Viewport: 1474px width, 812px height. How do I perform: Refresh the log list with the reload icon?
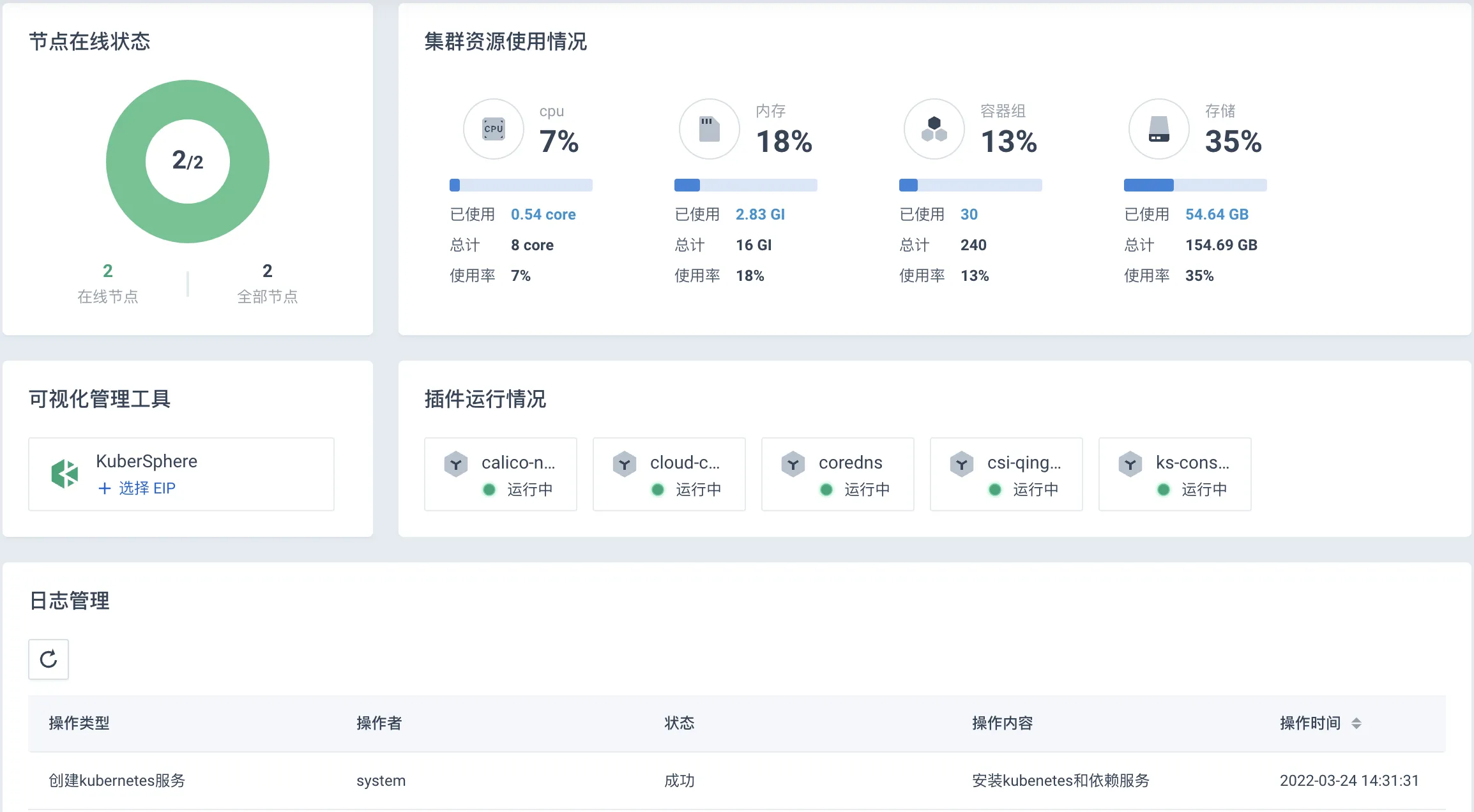(48, 659)
